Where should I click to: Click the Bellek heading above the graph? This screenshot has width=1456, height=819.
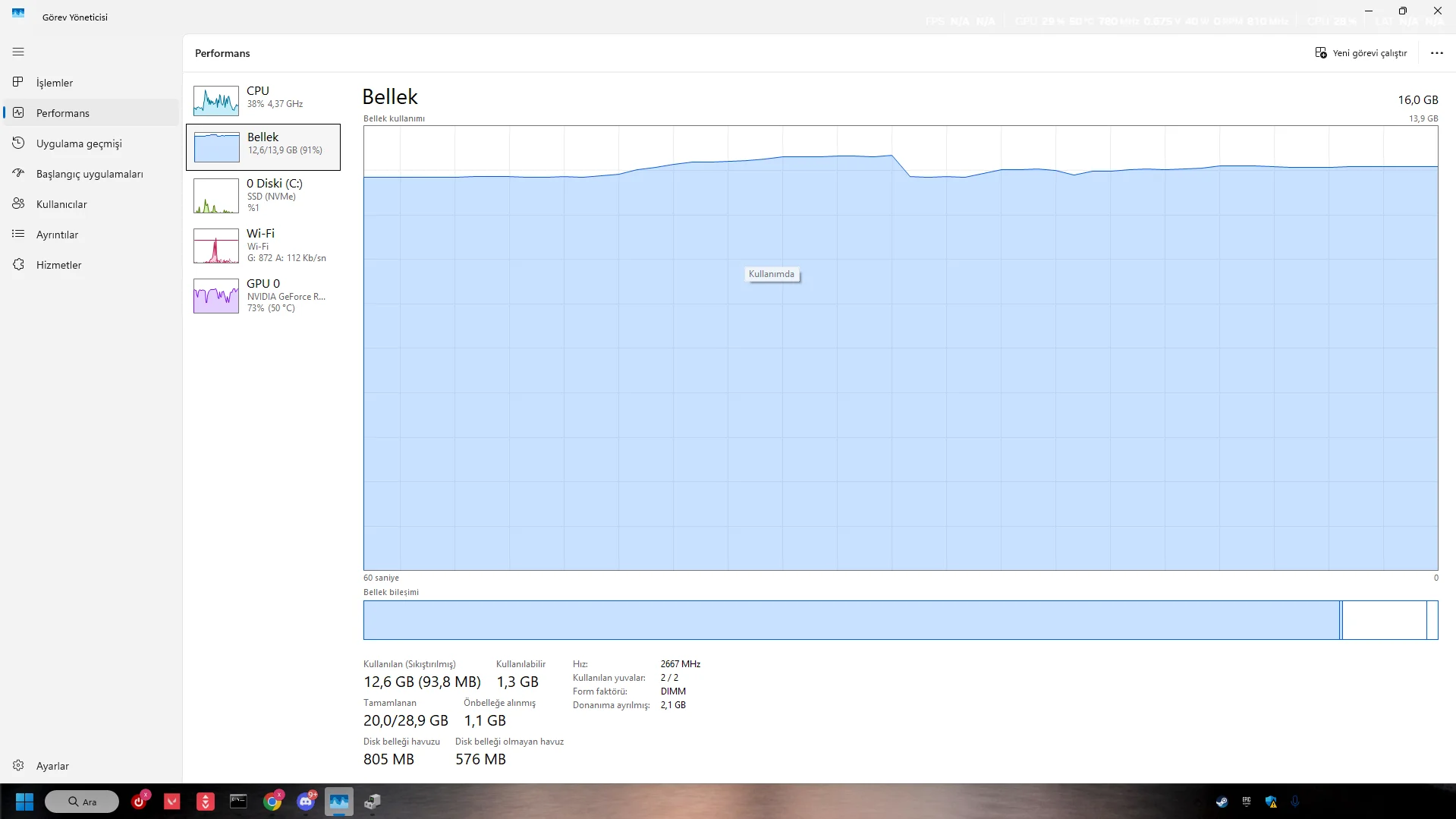coord(390,97)
